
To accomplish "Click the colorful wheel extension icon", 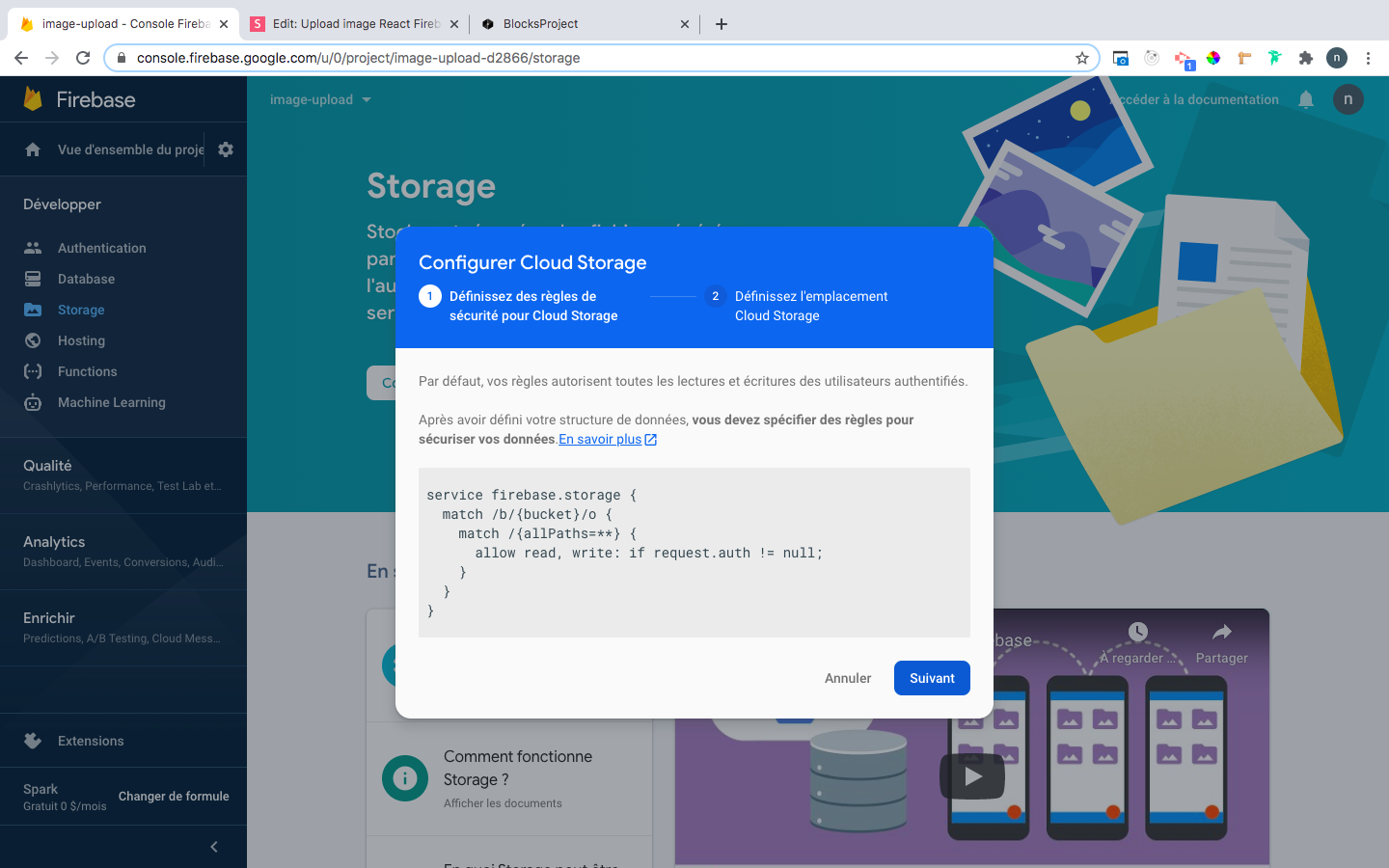I will pos(1213,58).
